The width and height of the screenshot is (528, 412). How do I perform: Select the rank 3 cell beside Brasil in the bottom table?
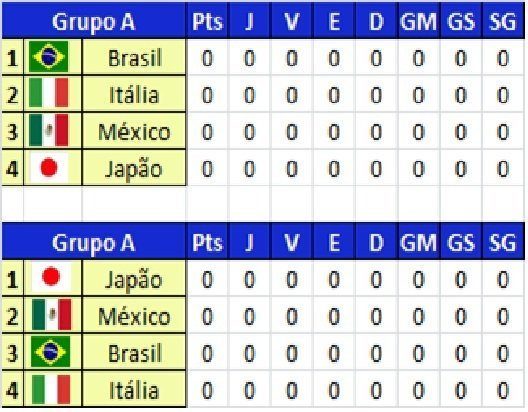12,352
